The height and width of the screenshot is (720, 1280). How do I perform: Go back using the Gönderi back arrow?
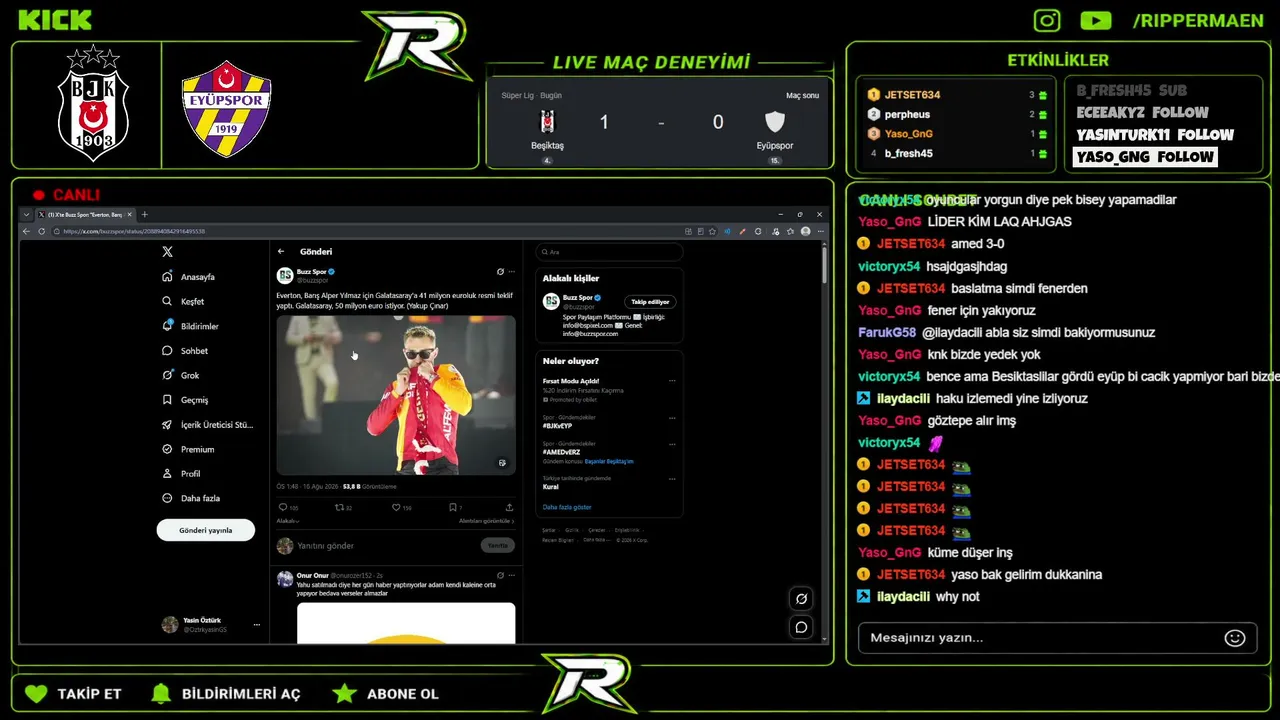coord(281,252)
